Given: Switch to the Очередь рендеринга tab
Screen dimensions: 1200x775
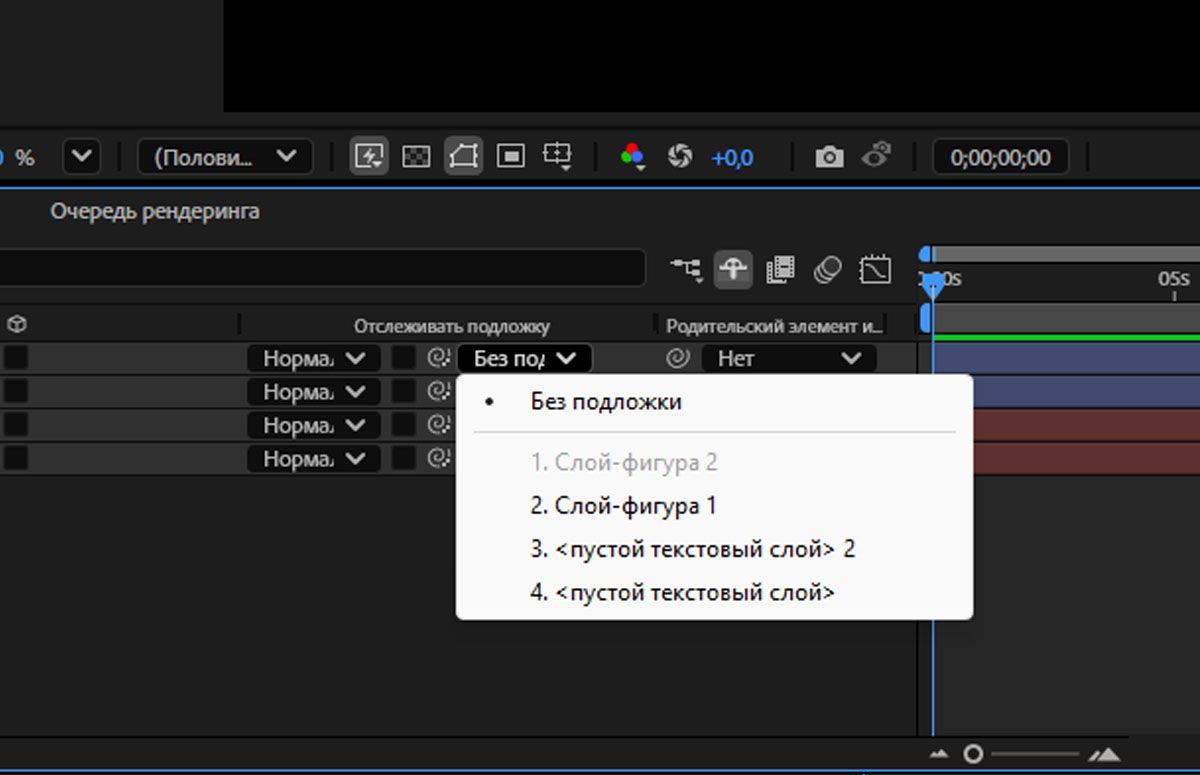Looking at the screenshot, I should tap(155, 212).
